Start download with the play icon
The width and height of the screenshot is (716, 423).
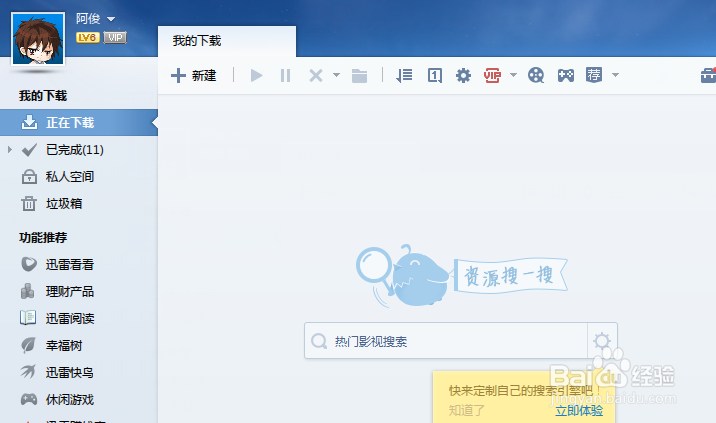(x=257, y=75)
